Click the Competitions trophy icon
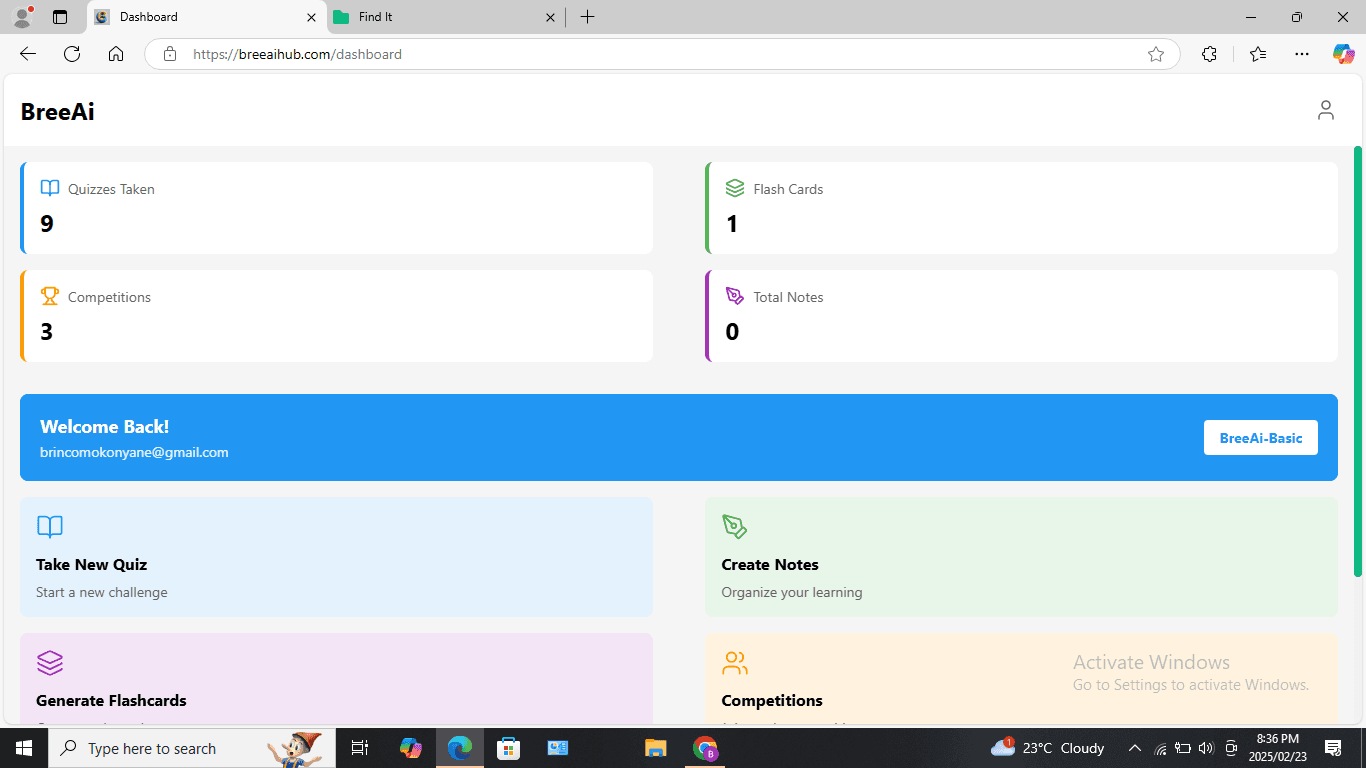This screenshot has height=768, width=1366. coord(50,296)
